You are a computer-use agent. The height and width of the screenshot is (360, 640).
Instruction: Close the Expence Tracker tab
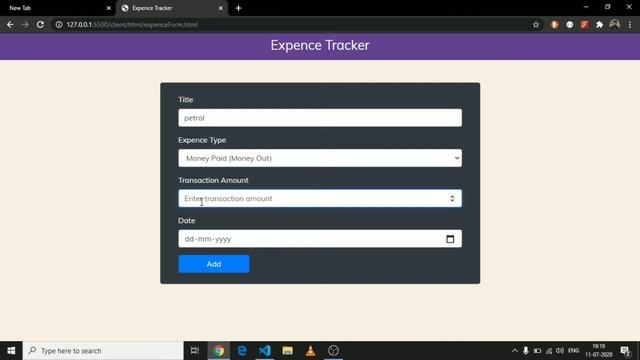tap(220, 8)
